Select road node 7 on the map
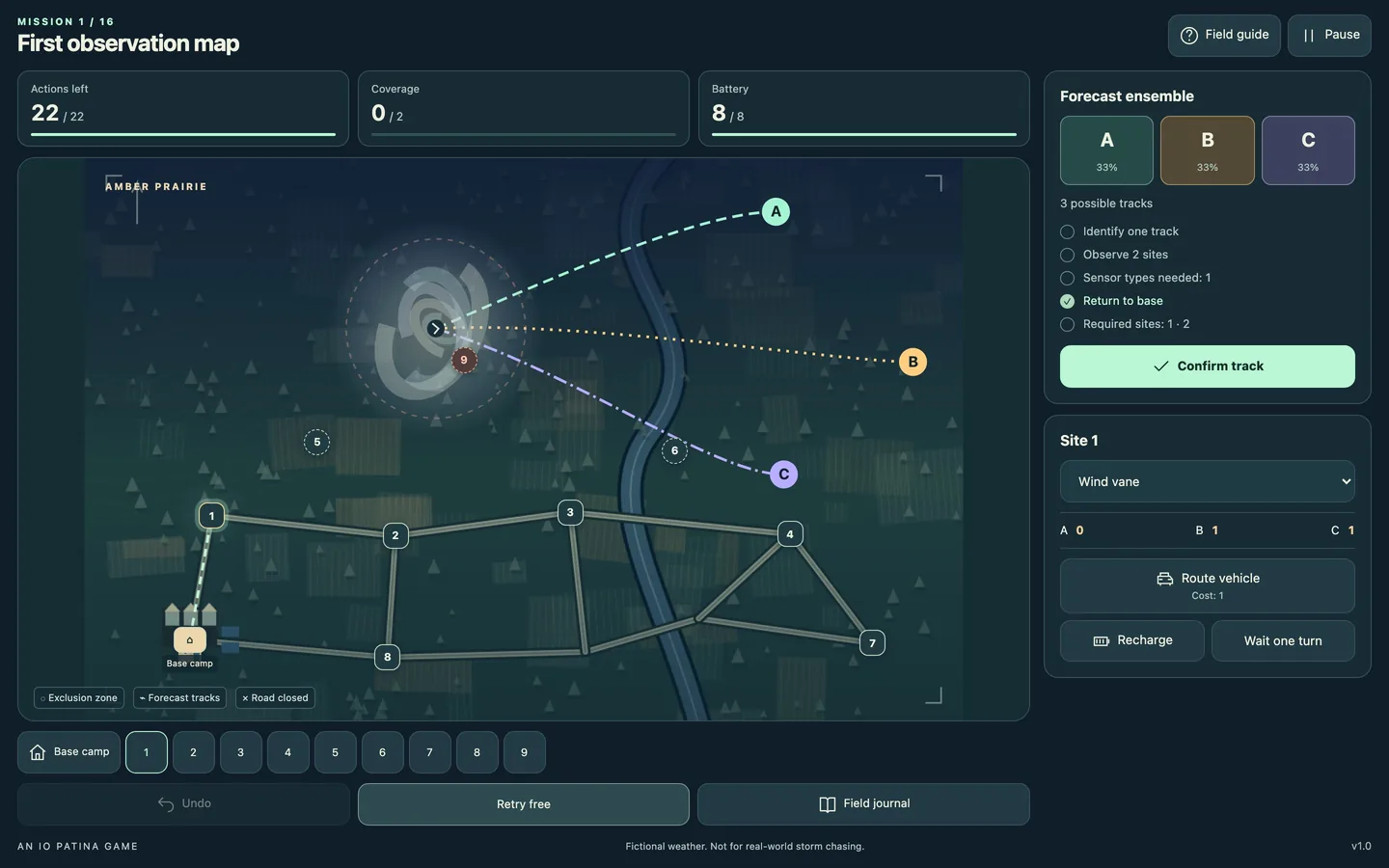The width and height of the screenshot is (1389, 868). coord(872,643)
